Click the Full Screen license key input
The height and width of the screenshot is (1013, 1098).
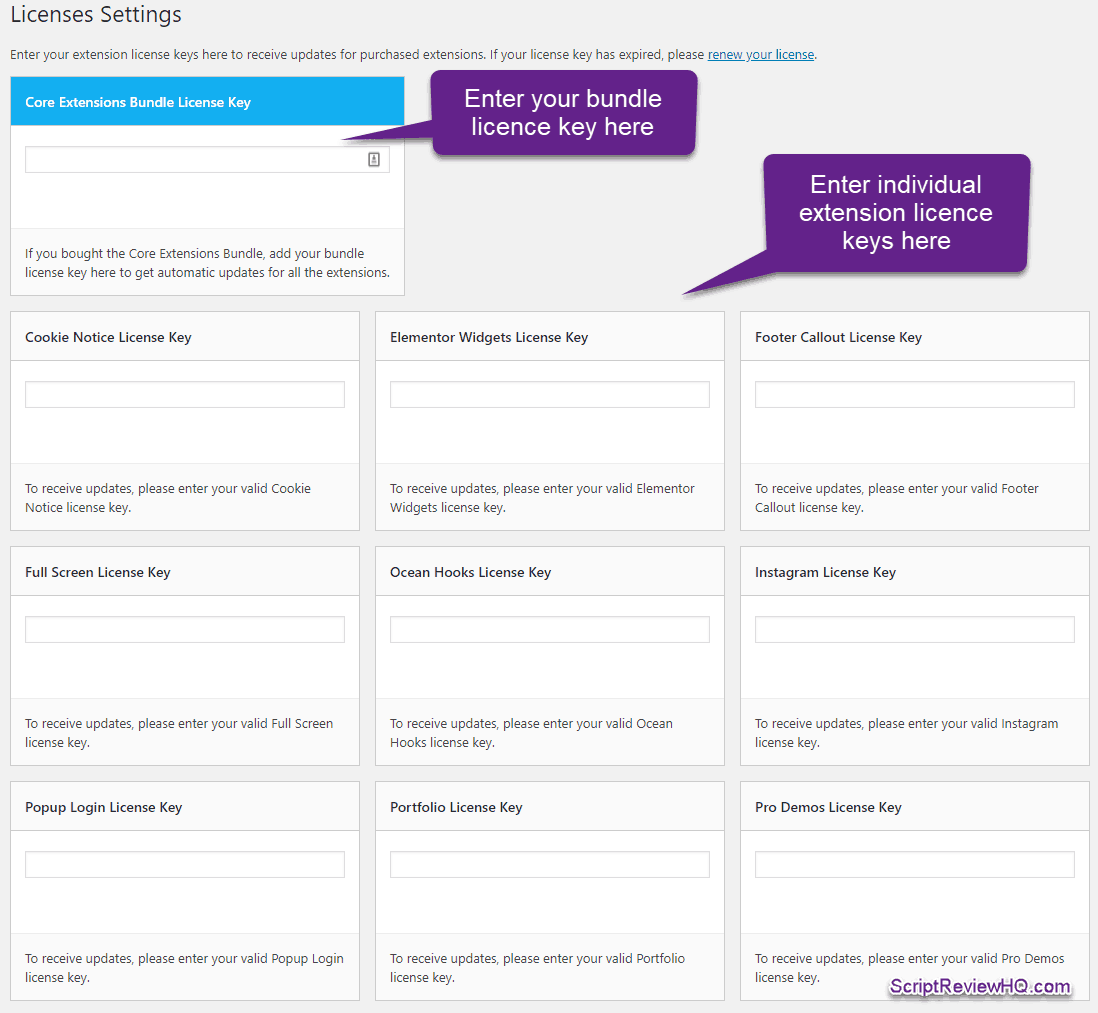point(185,629)
